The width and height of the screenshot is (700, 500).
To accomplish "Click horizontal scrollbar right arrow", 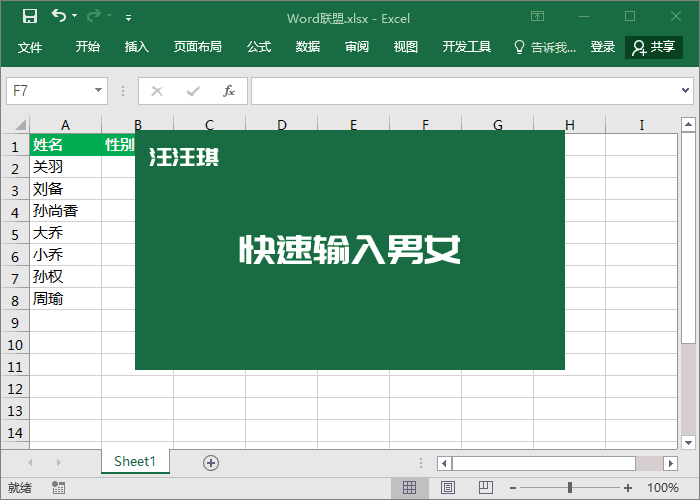I will click(x=671, y=463).
